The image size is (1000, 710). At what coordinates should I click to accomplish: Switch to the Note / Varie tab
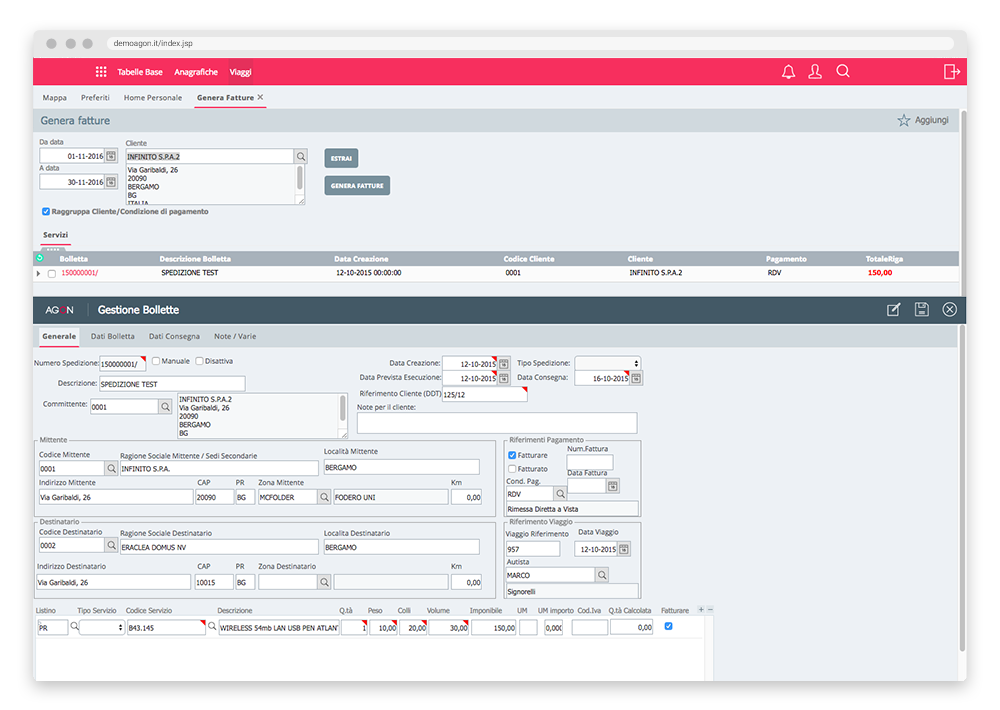(235, 336)
